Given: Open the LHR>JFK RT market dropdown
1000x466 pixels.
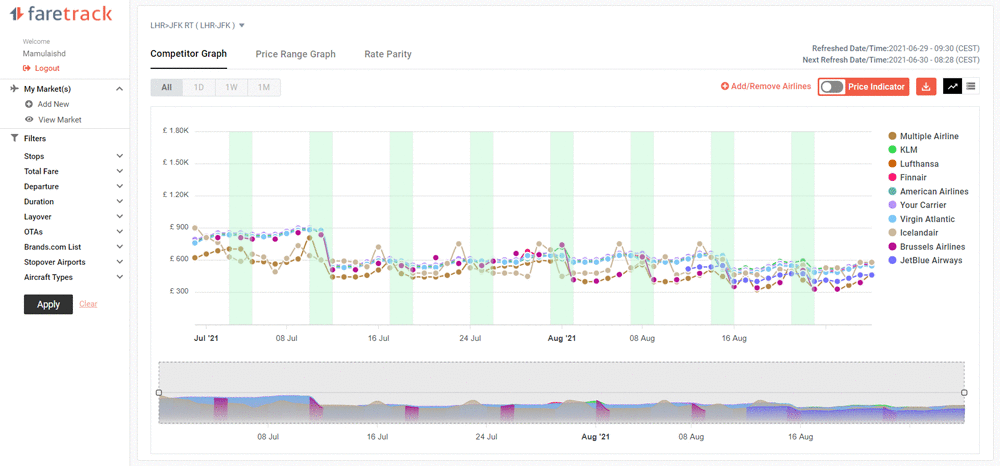Looking at the screenshot, I should [198, 25].
